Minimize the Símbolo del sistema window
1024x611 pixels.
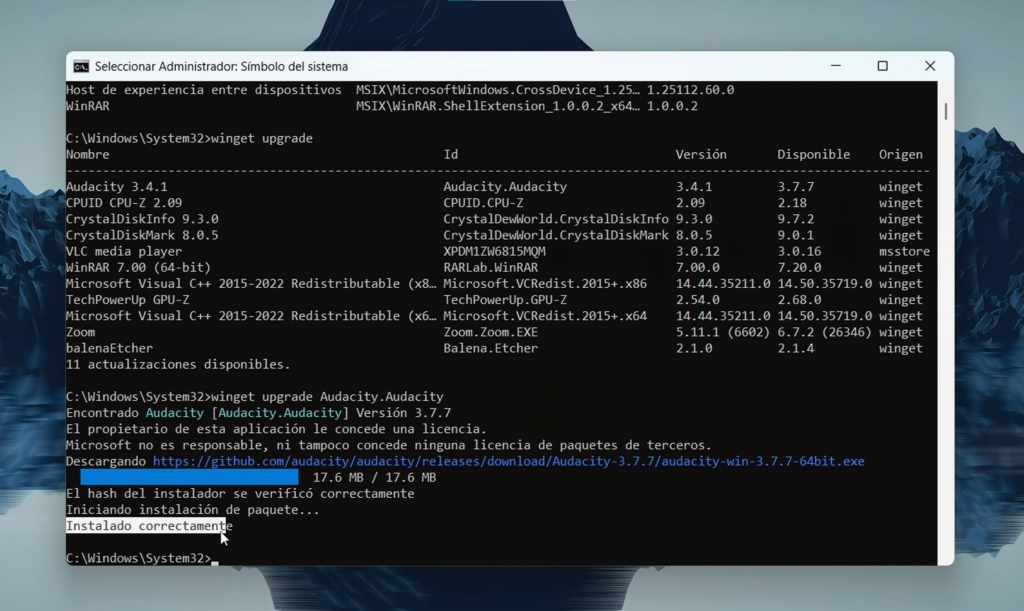(835, 66)
